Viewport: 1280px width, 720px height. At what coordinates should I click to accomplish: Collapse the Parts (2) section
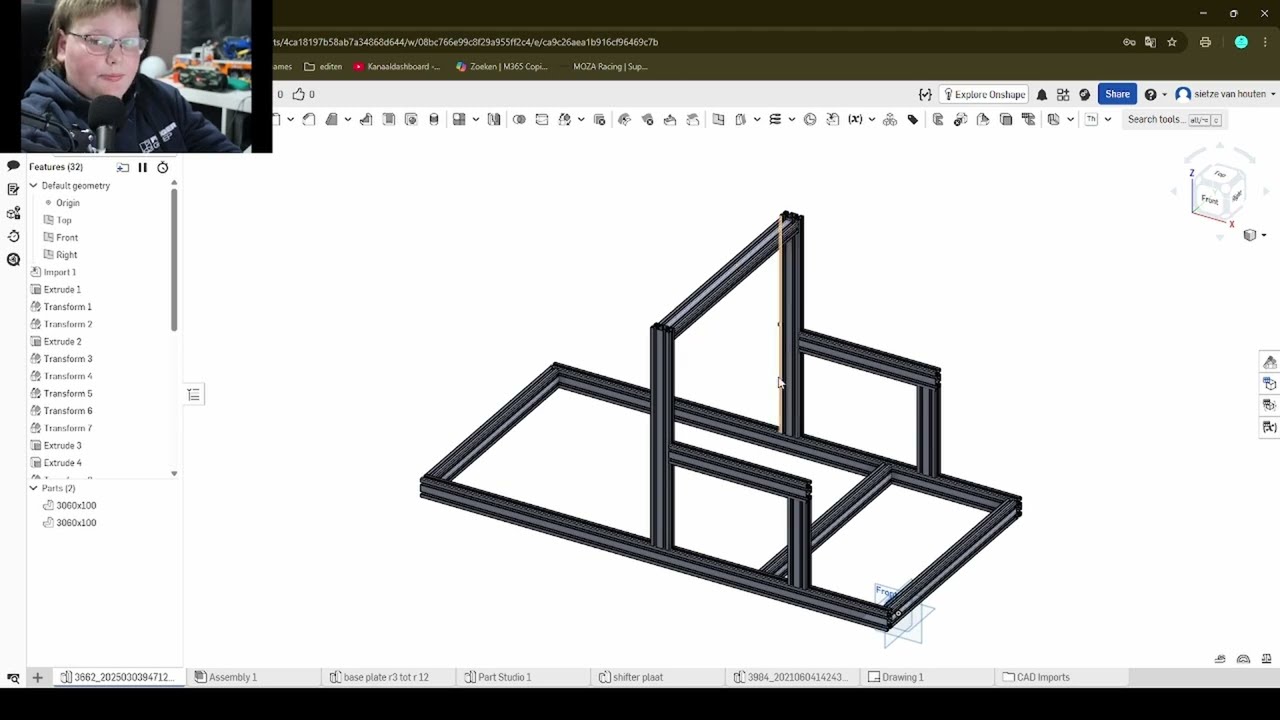pos(33,488)
